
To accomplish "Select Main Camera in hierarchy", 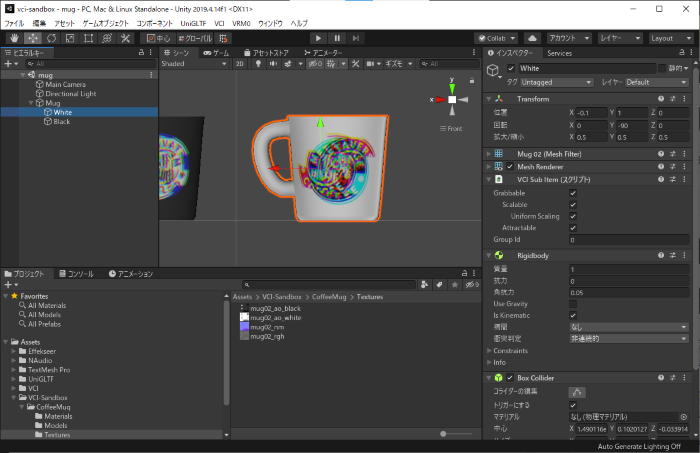I will pos(65,84).
